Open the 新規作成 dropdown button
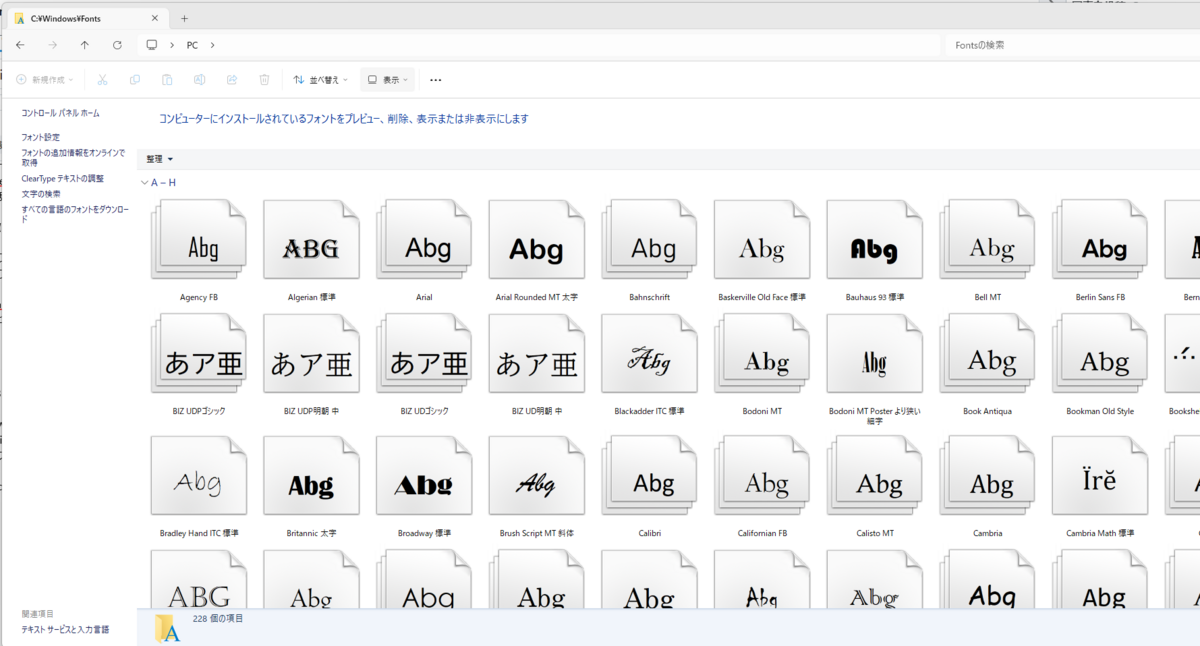The height and width of the screenshot is (646, 1200). point(44,80)
